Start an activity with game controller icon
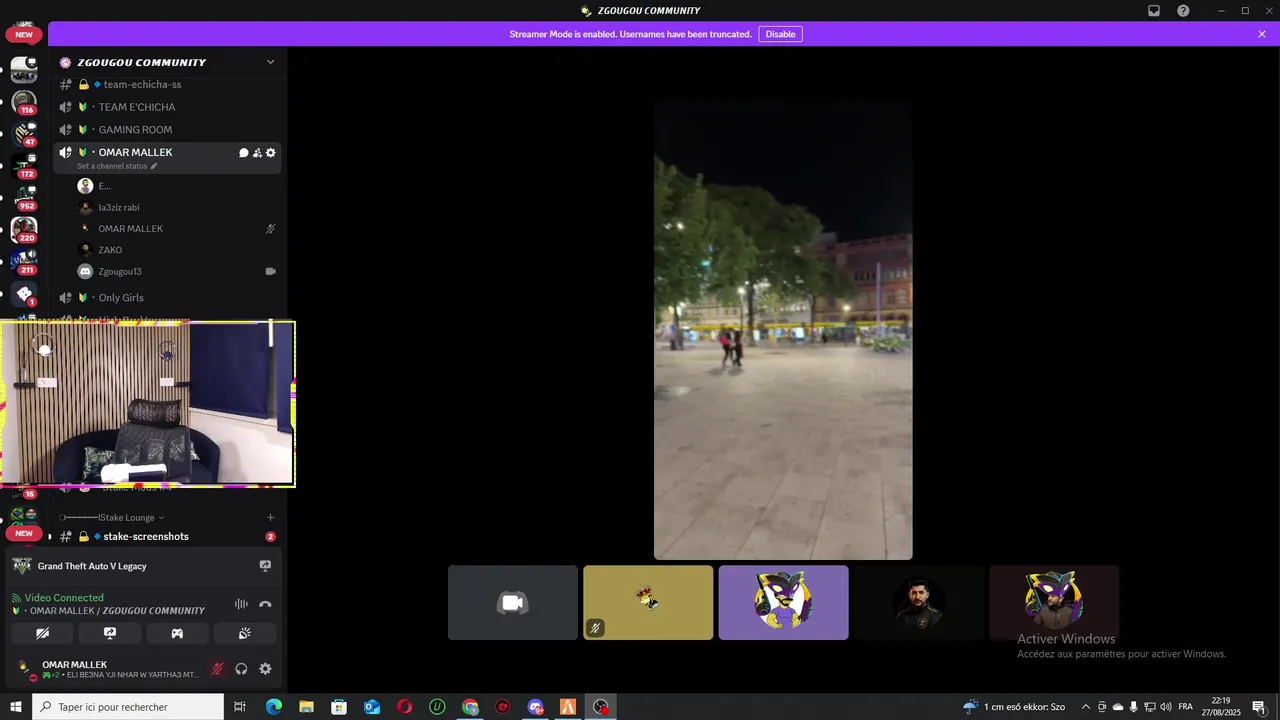1280x720 pixels. pyautogui.click(x=177, y=633)
